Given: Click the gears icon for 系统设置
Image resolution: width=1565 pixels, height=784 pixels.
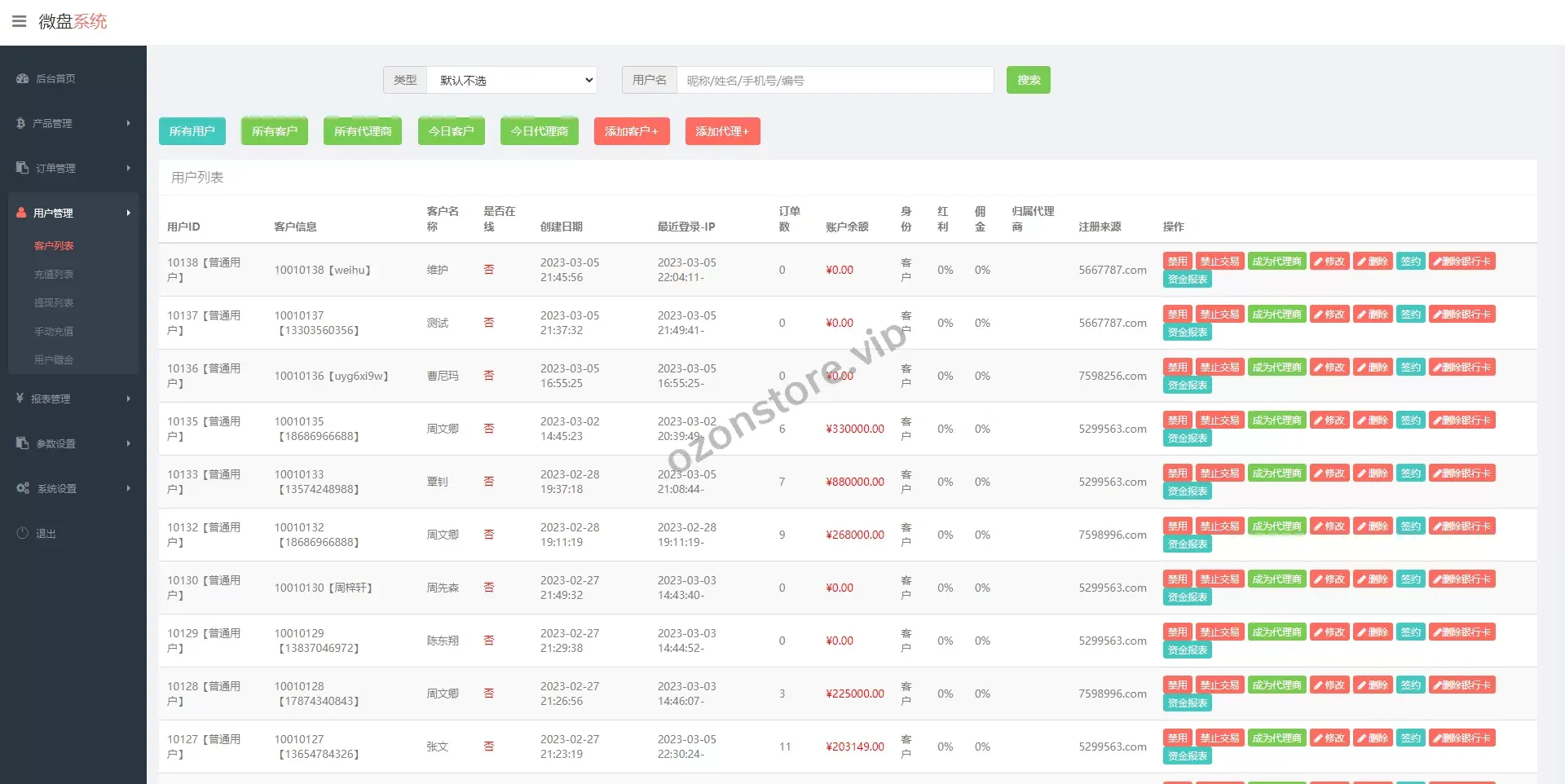Looking at the screenshot, I should pos(23,488).
